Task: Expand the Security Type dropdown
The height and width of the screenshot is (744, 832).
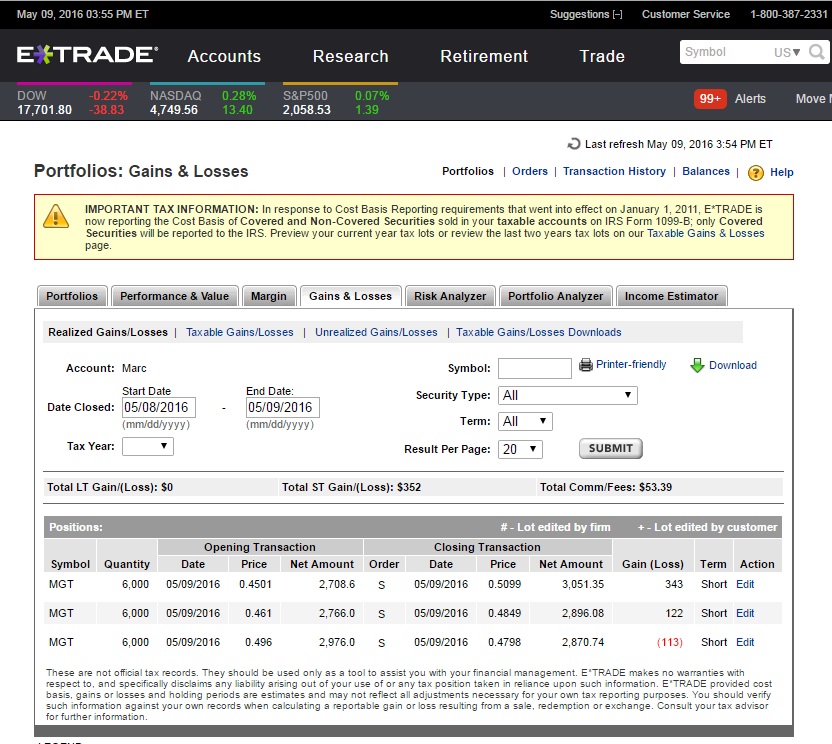Action: tap(567, 395)
